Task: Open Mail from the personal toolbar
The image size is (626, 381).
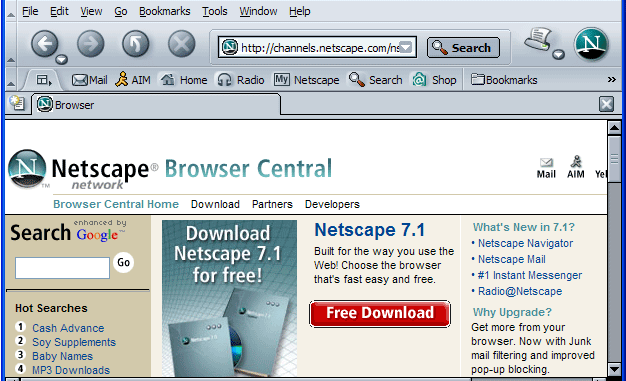Action: 89,80
